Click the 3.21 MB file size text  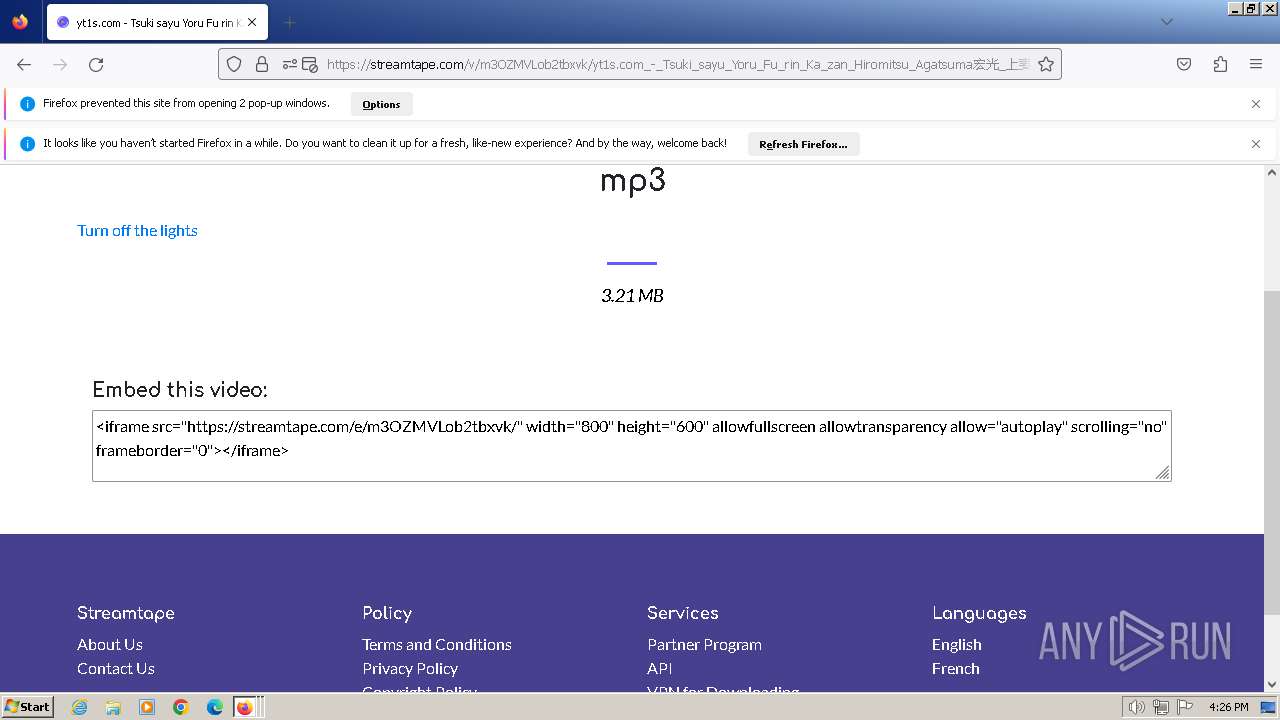[x=632, y=295]
